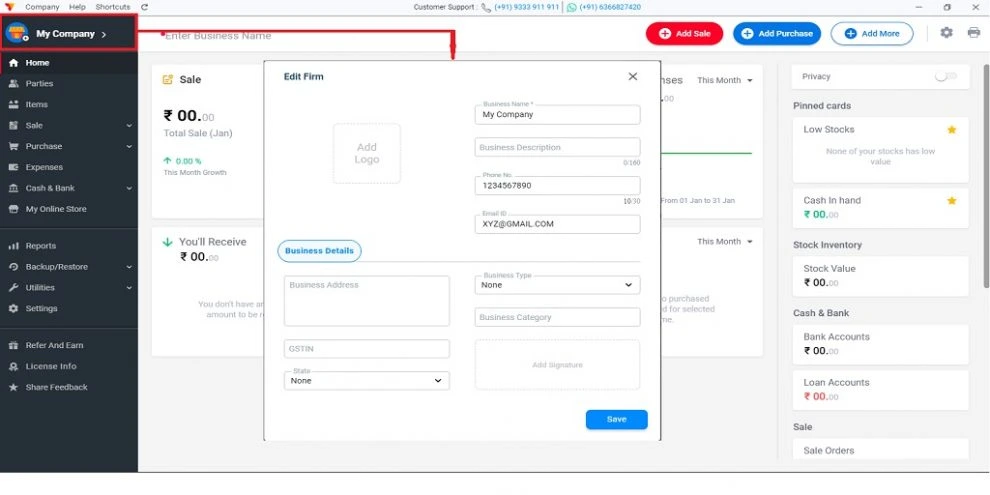Open Expenses This Month dropdown
This screenshot has height=495, width=990.
[x=725, y=80]
